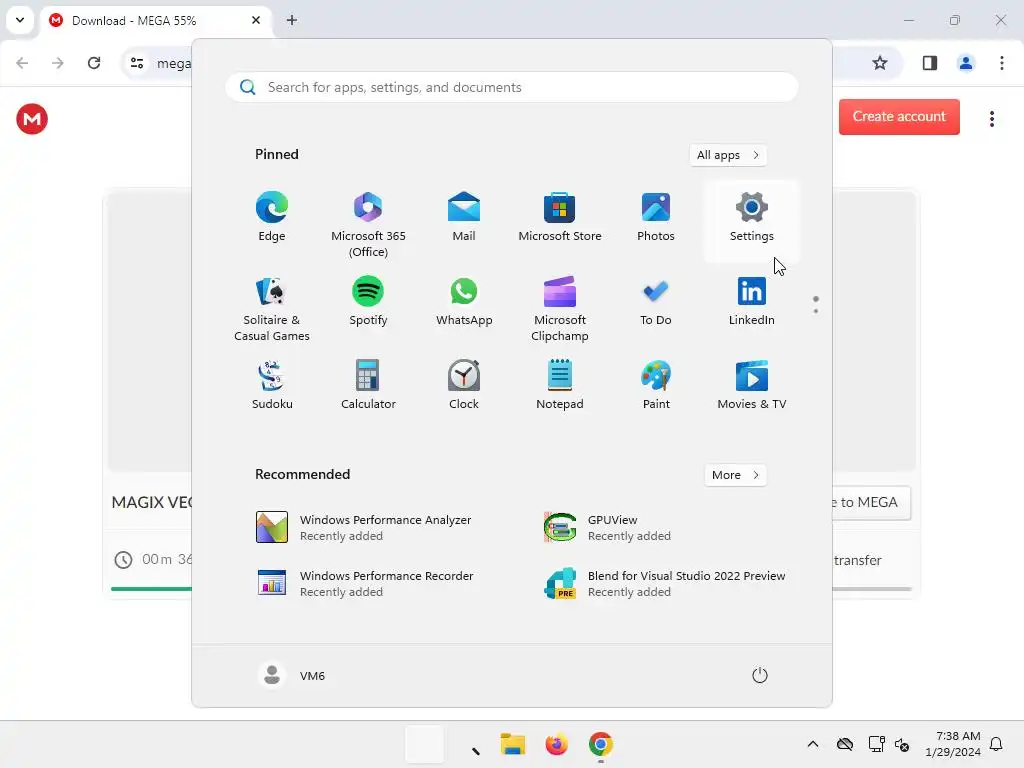Open the Mail app

(464, 217)
